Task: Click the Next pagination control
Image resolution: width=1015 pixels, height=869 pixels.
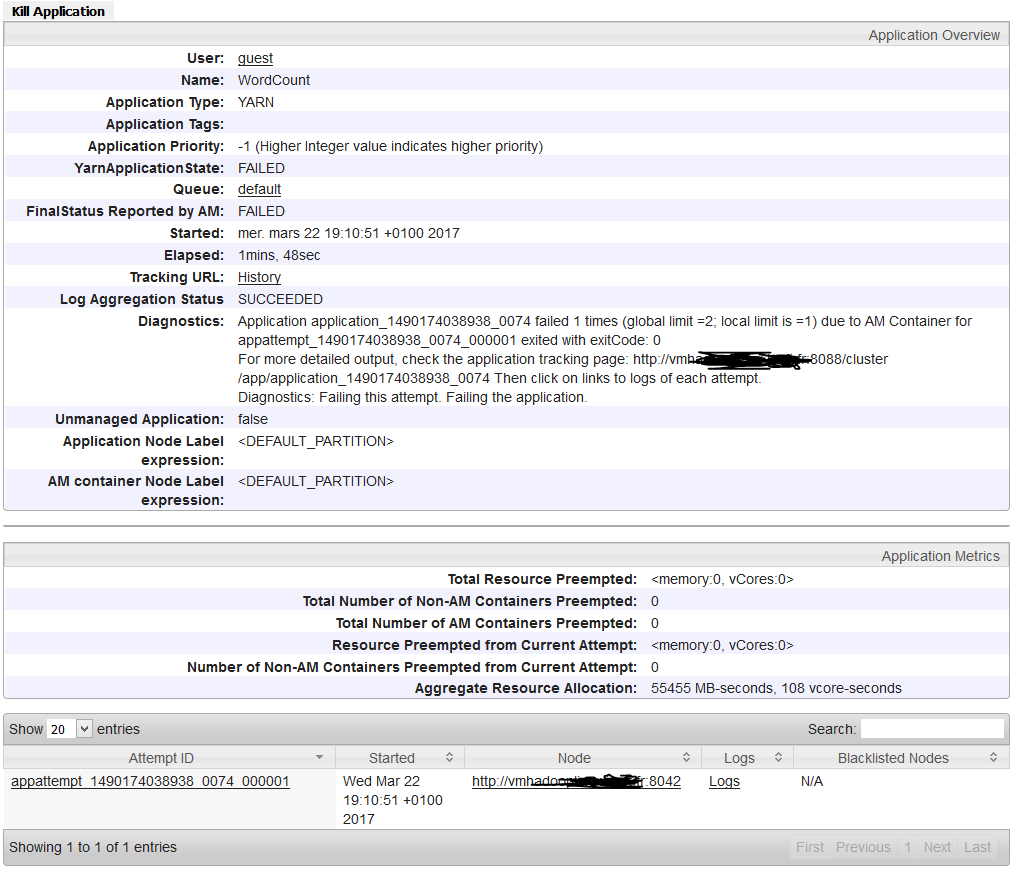Action: coord(936,847)
